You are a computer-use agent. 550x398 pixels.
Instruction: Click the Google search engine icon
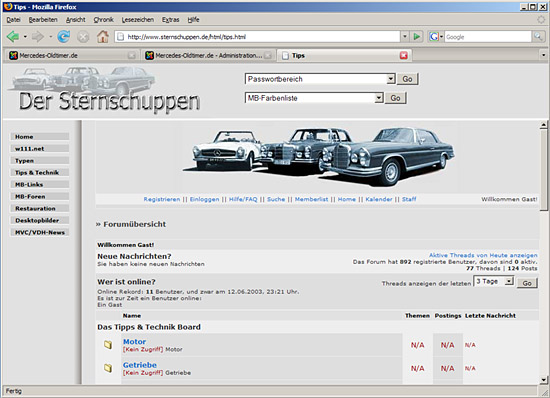[x=434, y=36]
